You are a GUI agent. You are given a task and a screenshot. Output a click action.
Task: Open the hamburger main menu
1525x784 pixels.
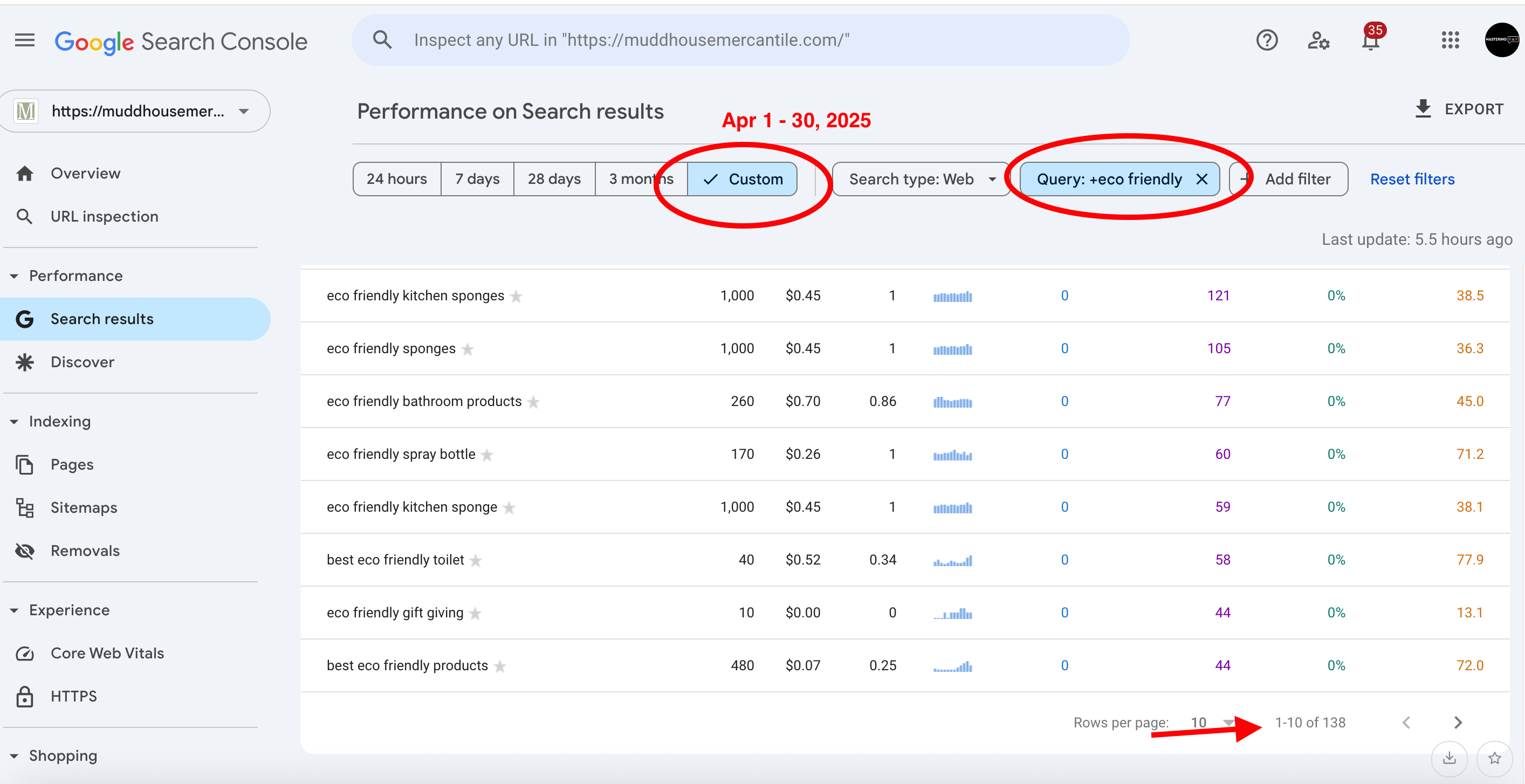pyautogui.click(x=24, y=40)
